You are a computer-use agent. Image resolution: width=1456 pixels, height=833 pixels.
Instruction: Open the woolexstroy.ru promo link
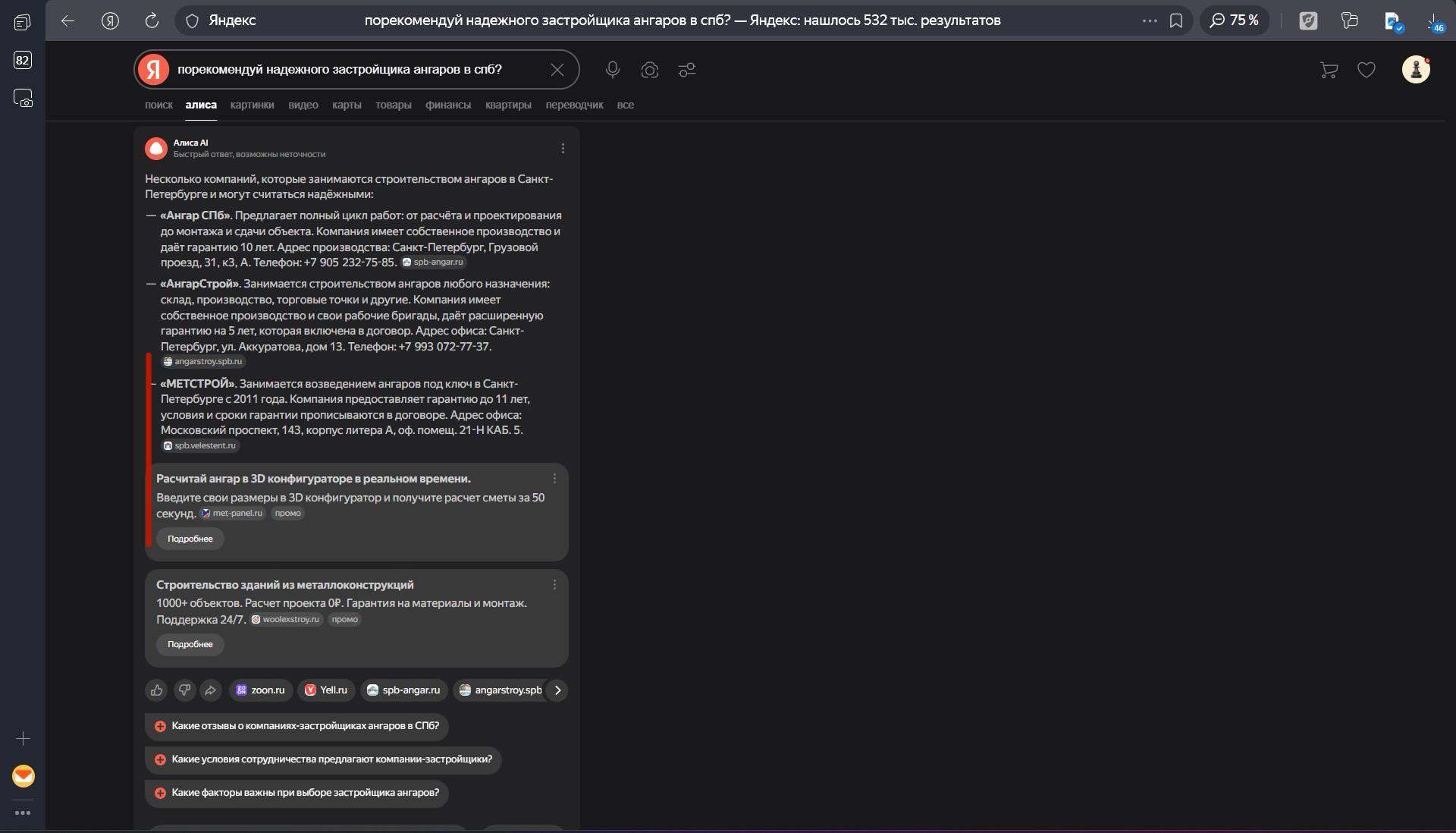click(287, 620)
